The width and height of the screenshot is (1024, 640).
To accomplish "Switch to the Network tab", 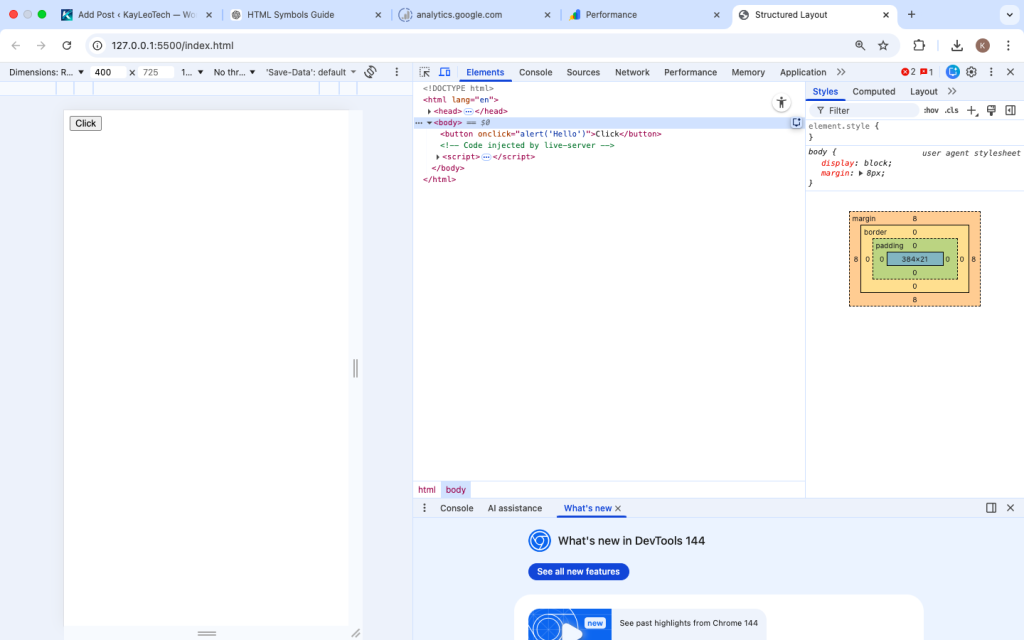I will [632, 72].
